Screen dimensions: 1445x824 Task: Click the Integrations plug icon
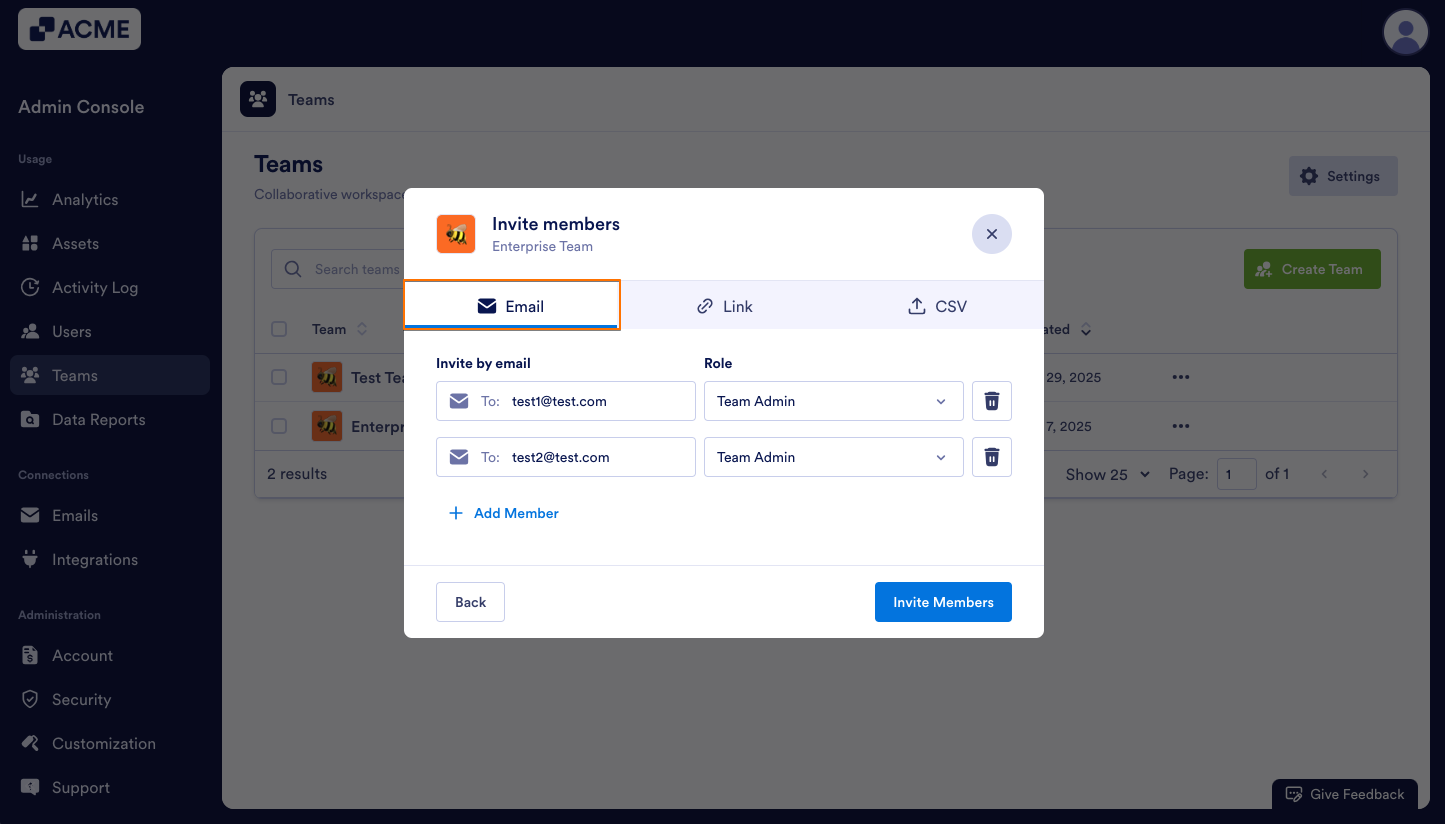pos(29,559)
